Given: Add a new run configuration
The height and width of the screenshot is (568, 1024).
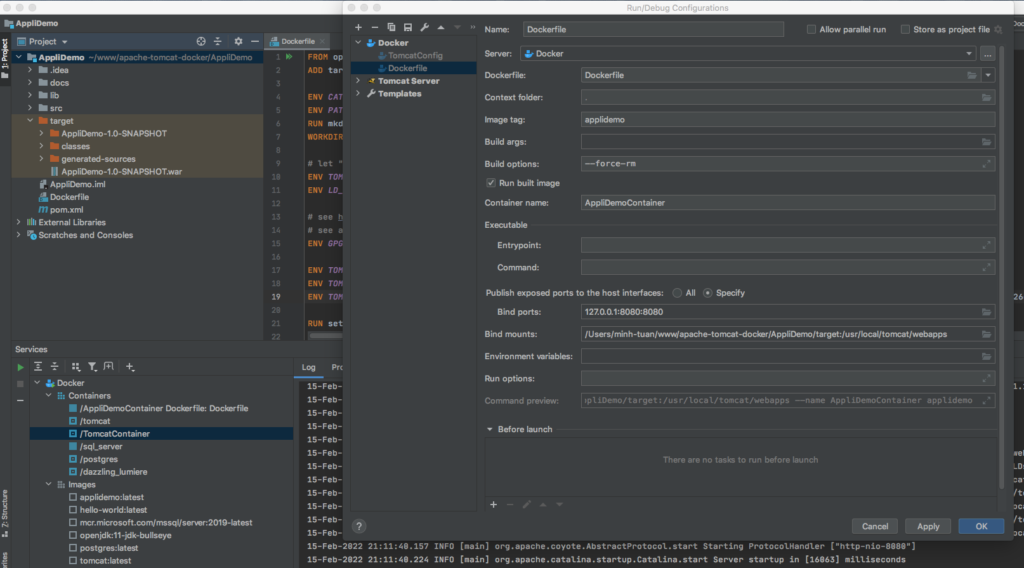Looking at the screenshot, I should 359,27.
